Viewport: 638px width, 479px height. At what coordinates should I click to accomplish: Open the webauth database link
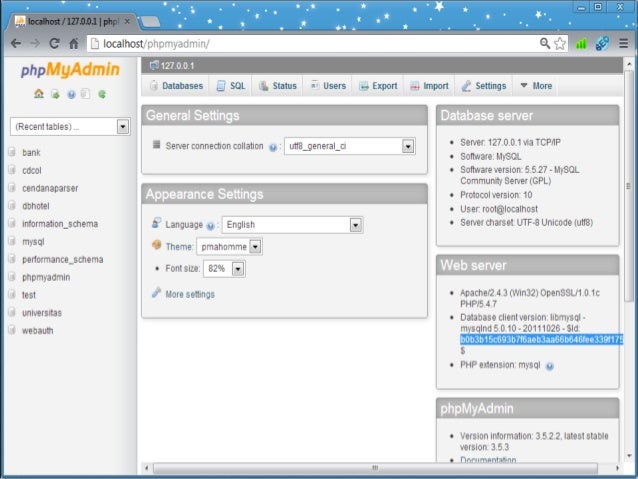[x=38, y=330]
